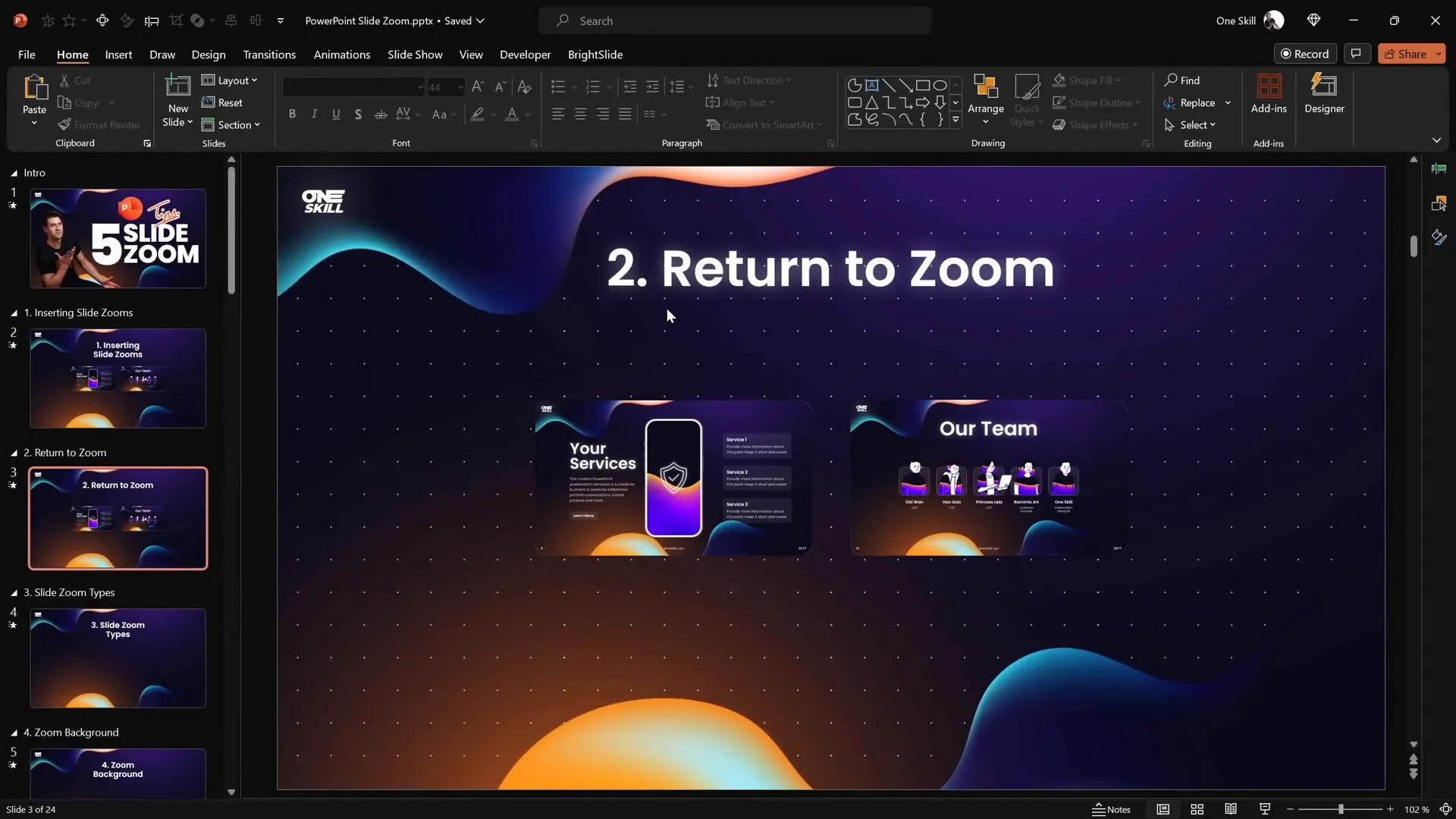Viewport: 1456px width, 819px height.
Task: Justify the paragraph text
Action: tap(625, 115)
